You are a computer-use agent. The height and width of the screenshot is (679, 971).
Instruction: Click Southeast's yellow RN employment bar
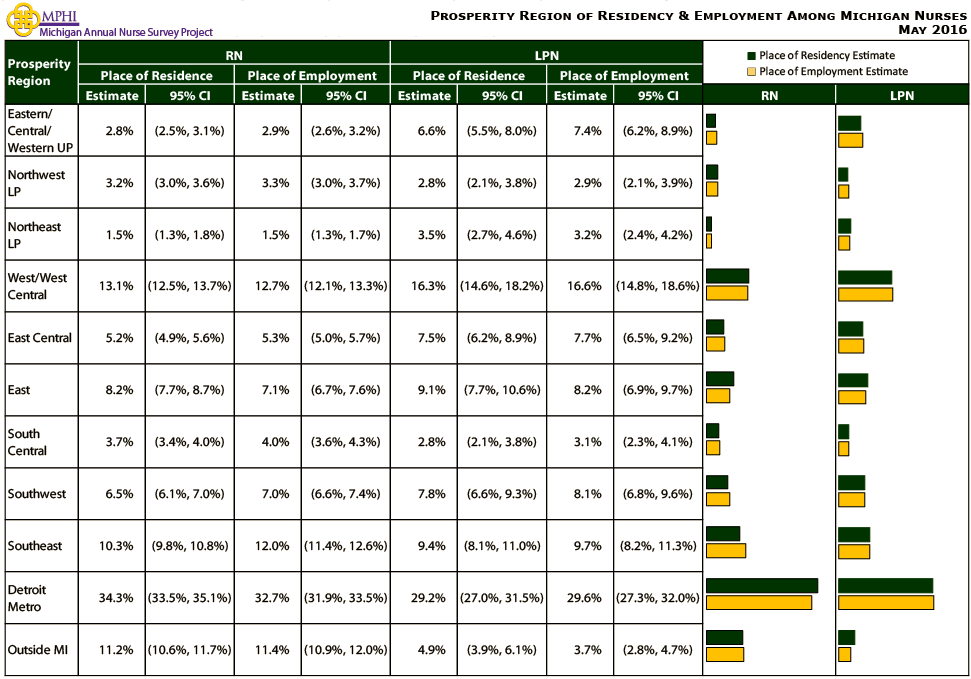726,551
